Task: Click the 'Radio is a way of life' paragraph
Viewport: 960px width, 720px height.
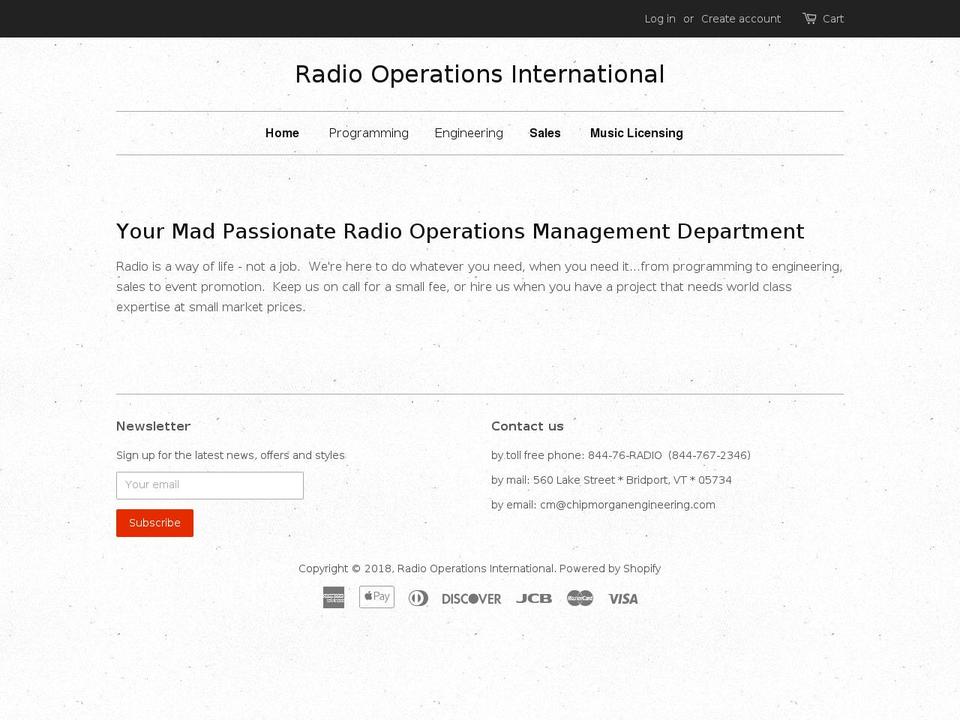Action: (x=479, y=287)
